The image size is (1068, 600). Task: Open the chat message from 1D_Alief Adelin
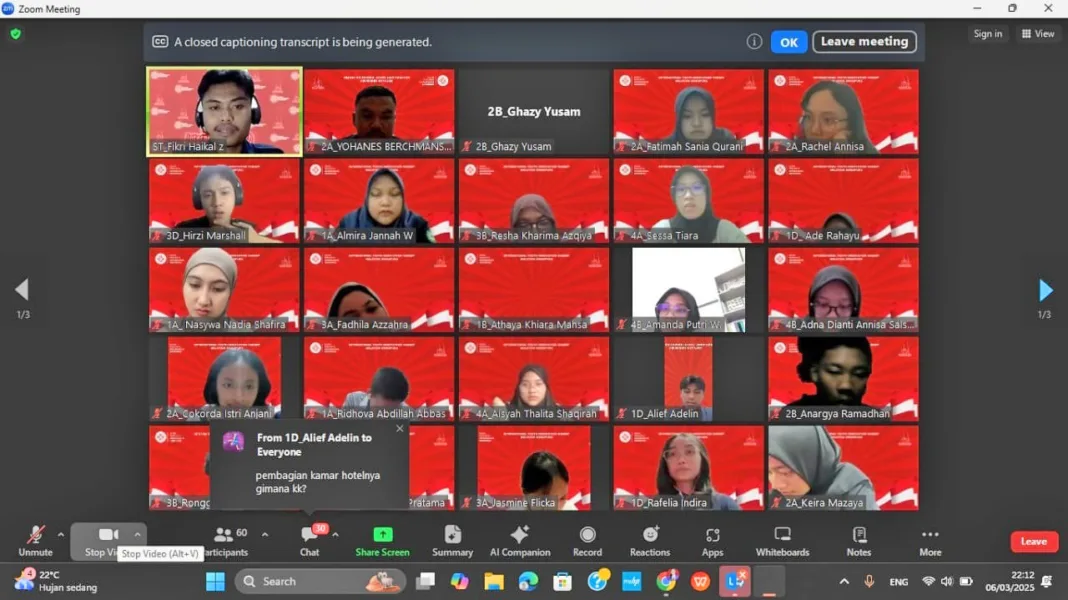coord(310,463)
